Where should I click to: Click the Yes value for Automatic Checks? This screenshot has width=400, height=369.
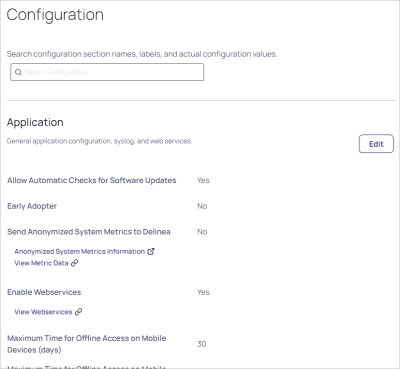203,180
